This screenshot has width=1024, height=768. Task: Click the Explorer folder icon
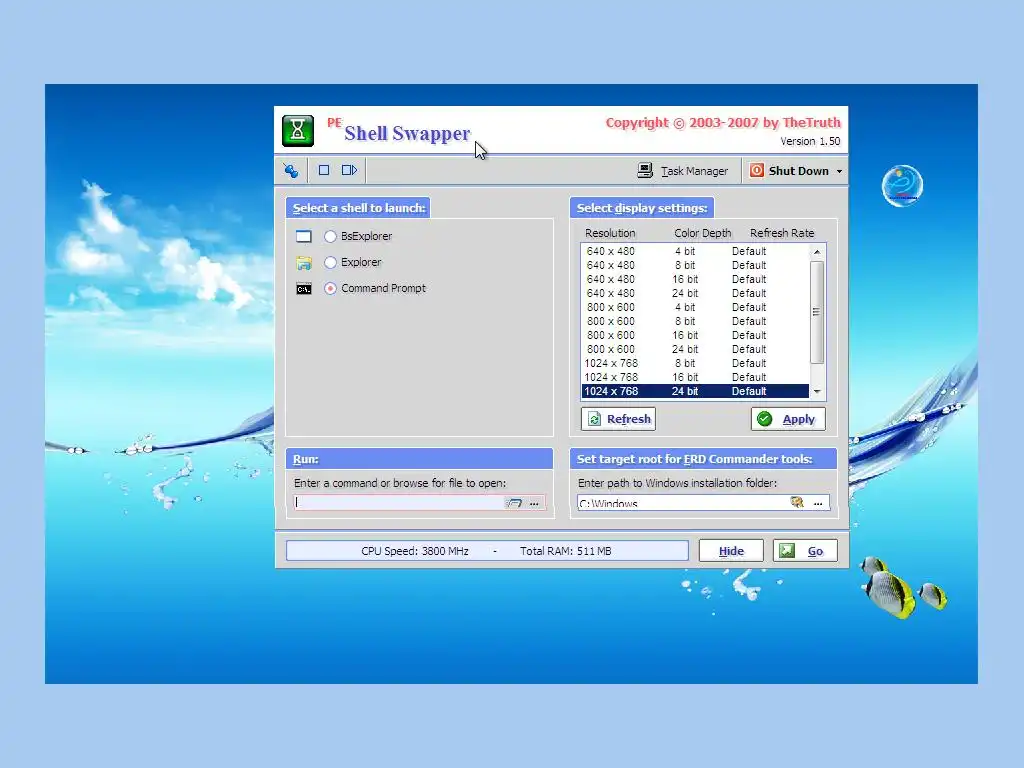pos(304,263)
